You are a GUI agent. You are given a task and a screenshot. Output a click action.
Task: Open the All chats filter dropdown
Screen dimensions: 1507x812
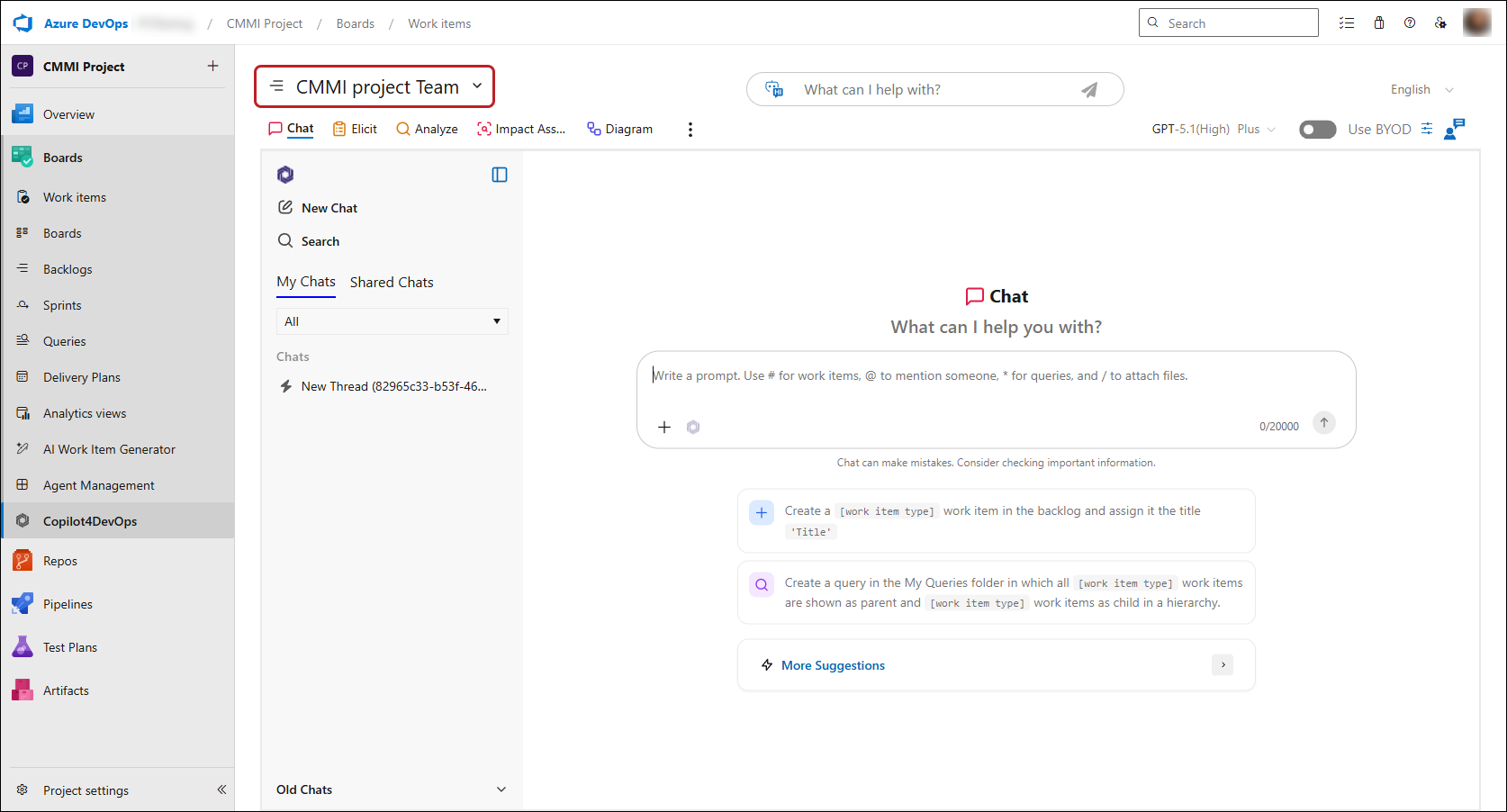pos(393,321)
